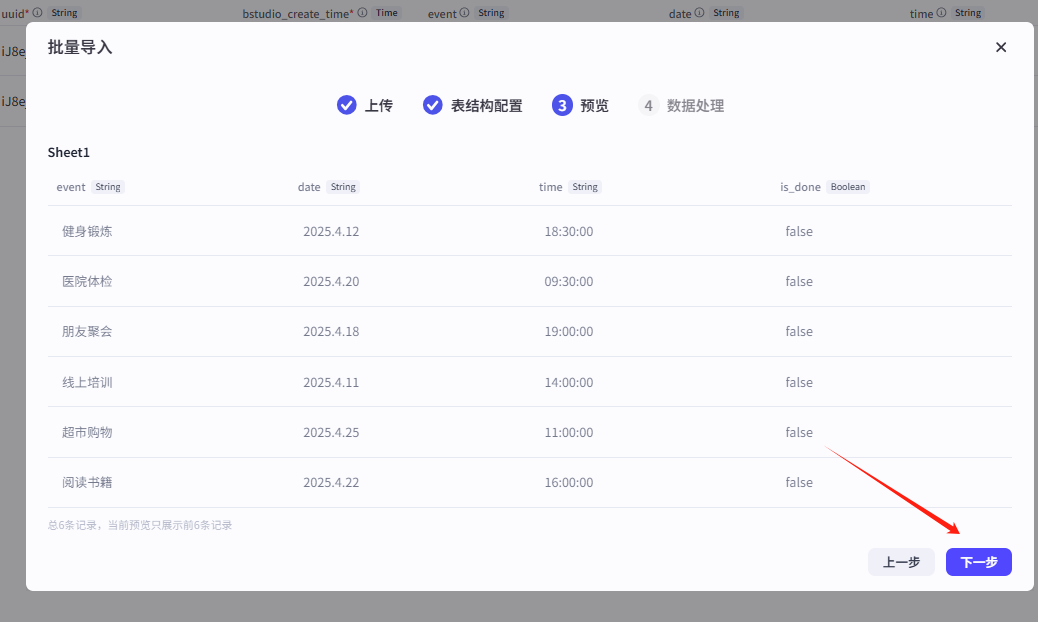Click info icon beside background date column header
The image size is (1038, 622).
click(x=698, y=13)
